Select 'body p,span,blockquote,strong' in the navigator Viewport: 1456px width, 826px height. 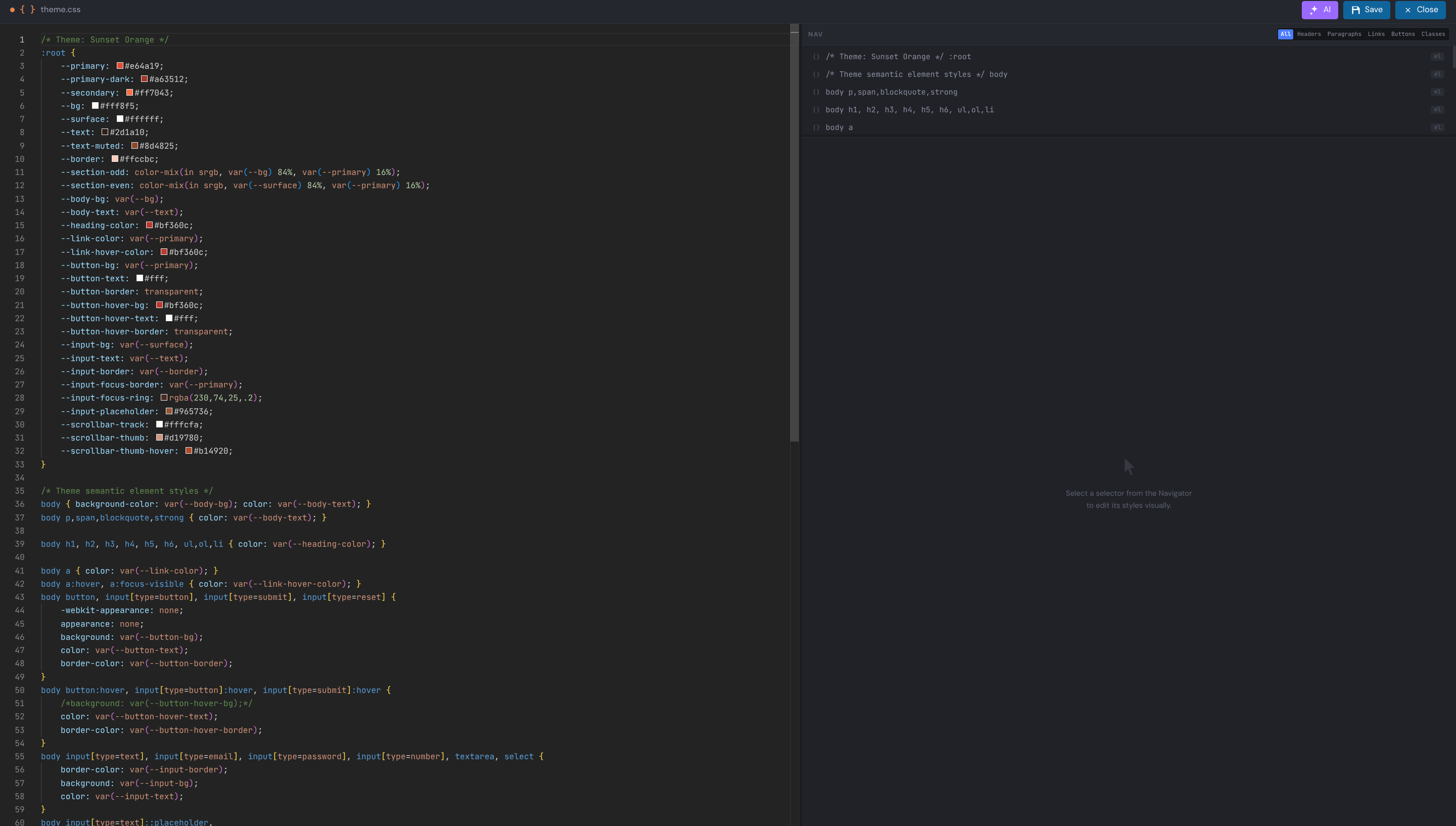pyautogui.click(x=1127, y=92)
